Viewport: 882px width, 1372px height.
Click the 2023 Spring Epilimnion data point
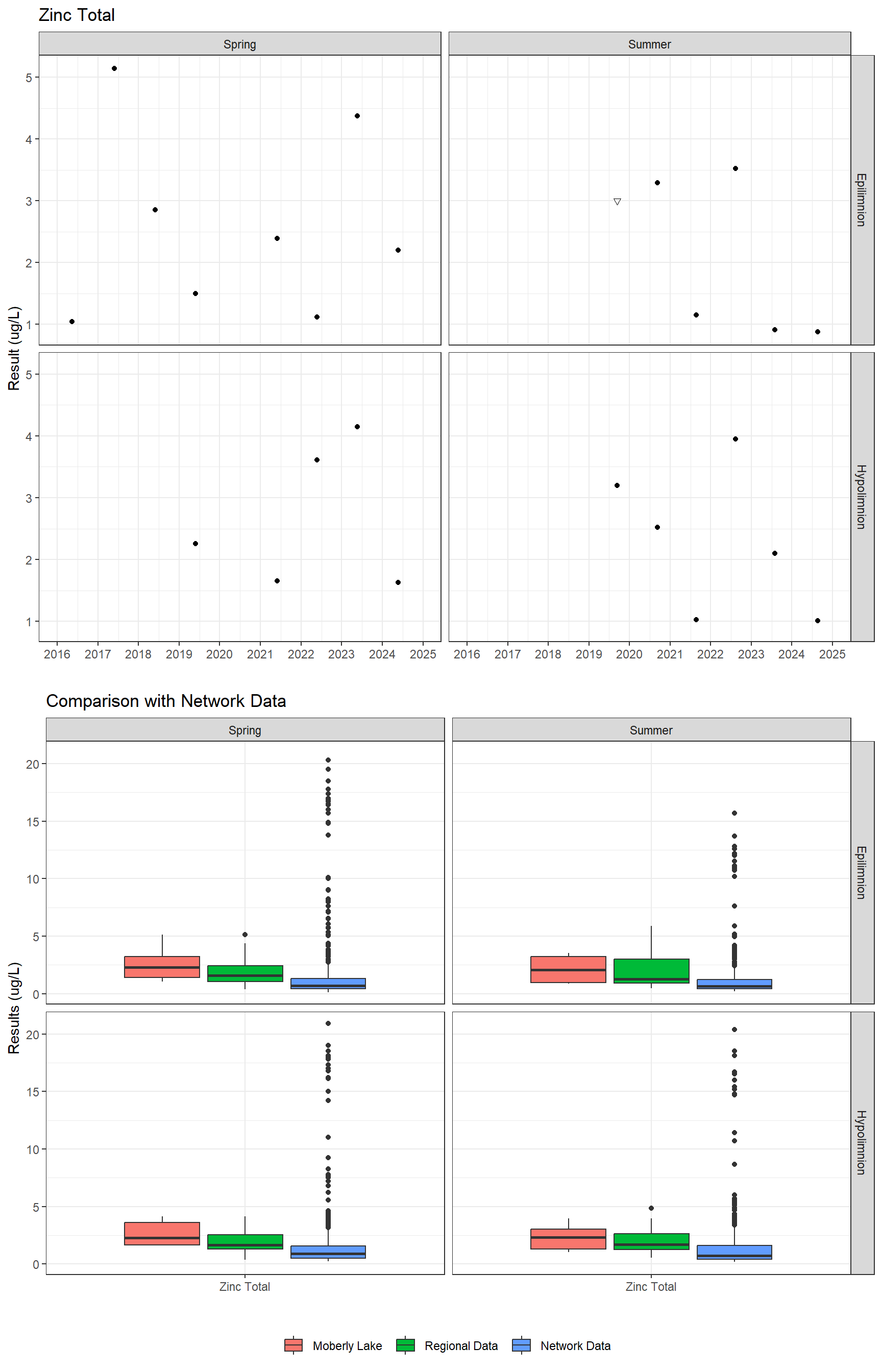coord(357,116)
